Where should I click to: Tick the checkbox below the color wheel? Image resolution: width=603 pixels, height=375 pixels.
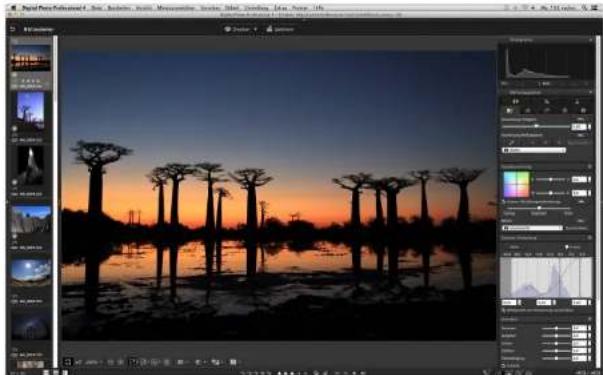(504, 202)
